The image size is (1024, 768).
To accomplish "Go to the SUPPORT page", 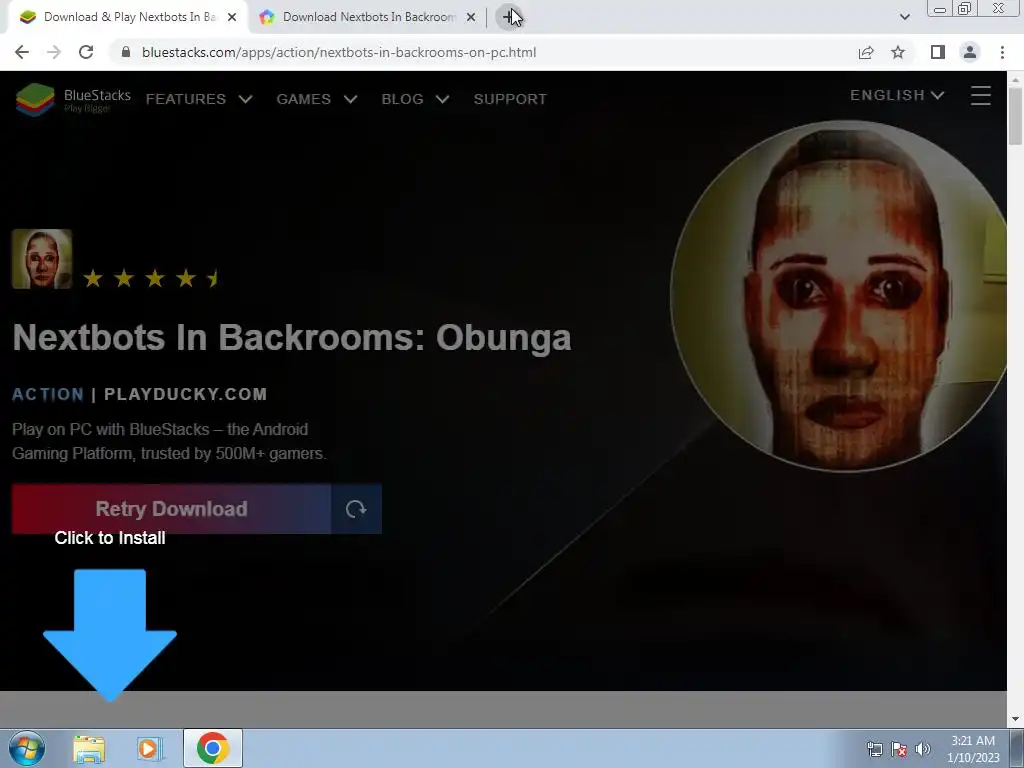I will pos(510,99).
